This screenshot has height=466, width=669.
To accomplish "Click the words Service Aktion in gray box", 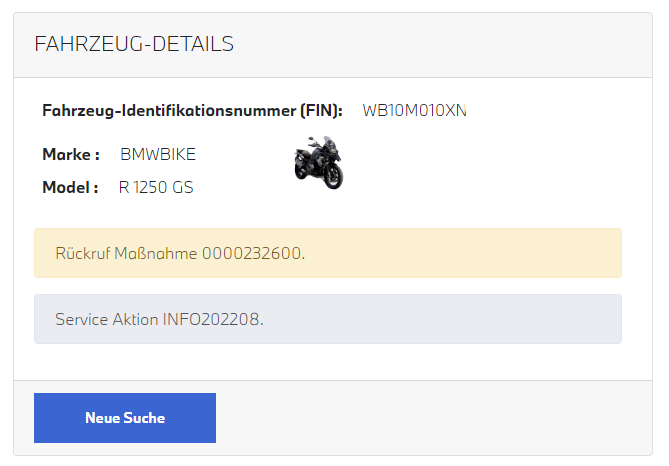I will coord(107,319).
